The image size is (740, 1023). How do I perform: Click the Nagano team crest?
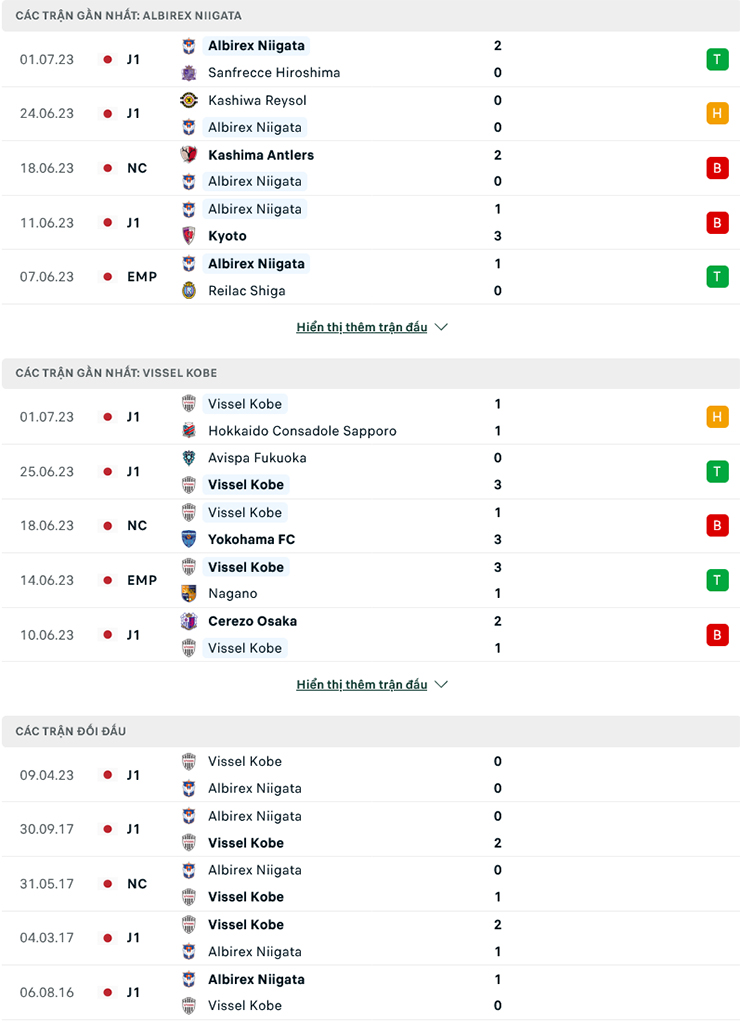[189, 593]
